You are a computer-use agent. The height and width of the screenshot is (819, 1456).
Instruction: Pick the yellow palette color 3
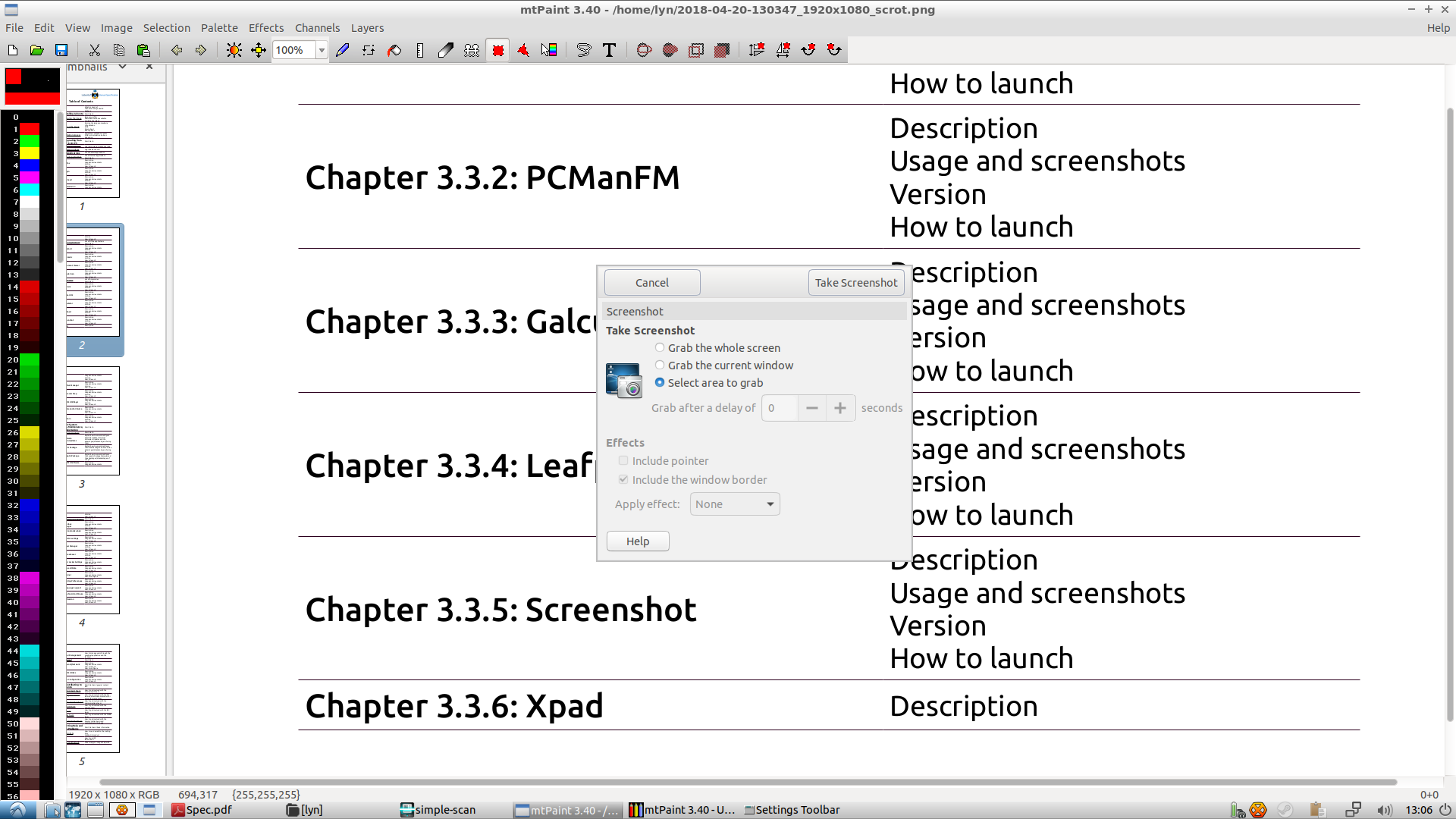[30, 153]
